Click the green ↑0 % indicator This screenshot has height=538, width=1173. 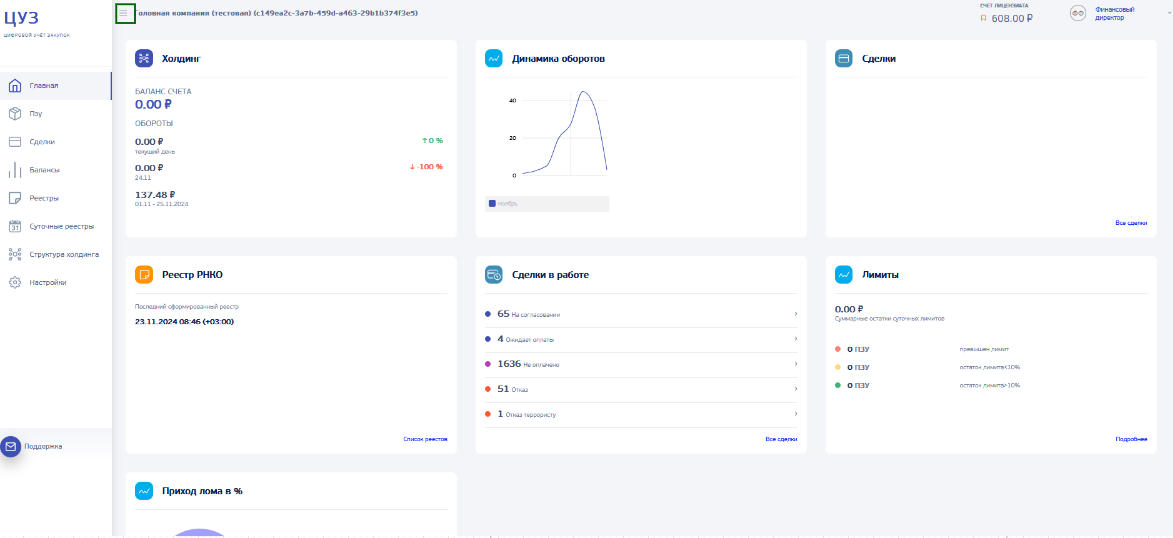coord(432,140)
